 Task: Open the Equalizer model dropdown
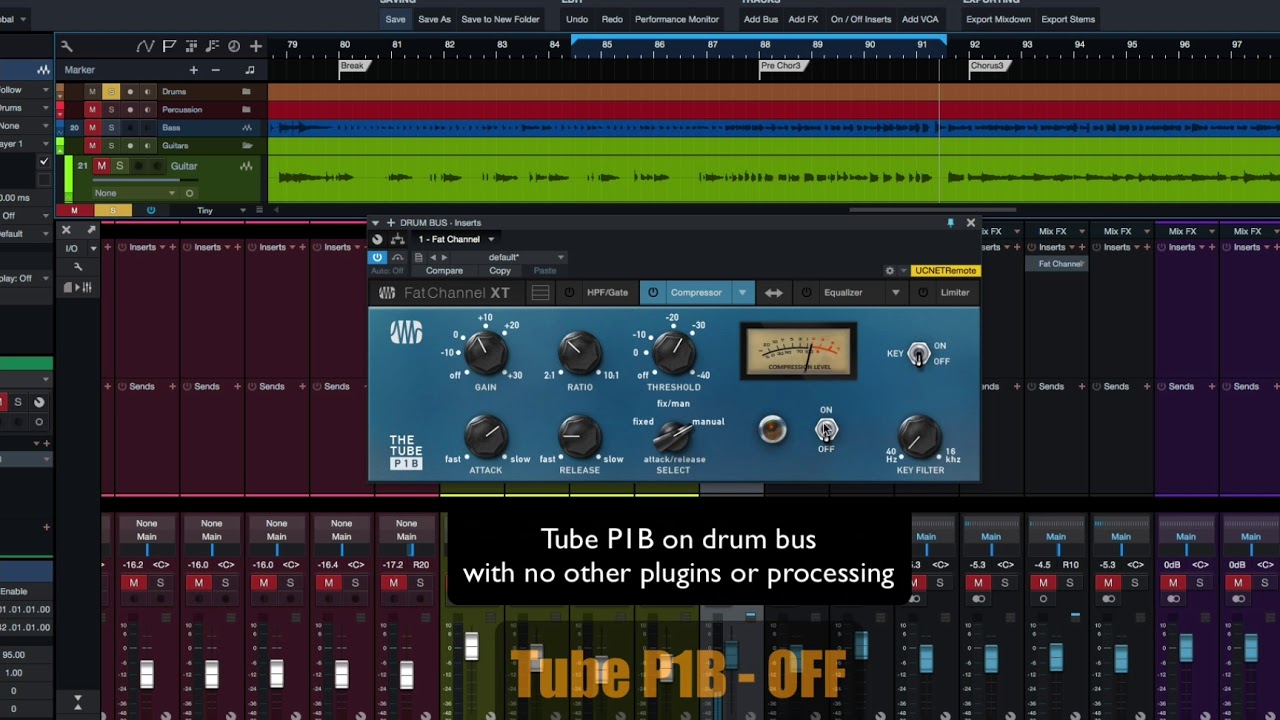895,293
